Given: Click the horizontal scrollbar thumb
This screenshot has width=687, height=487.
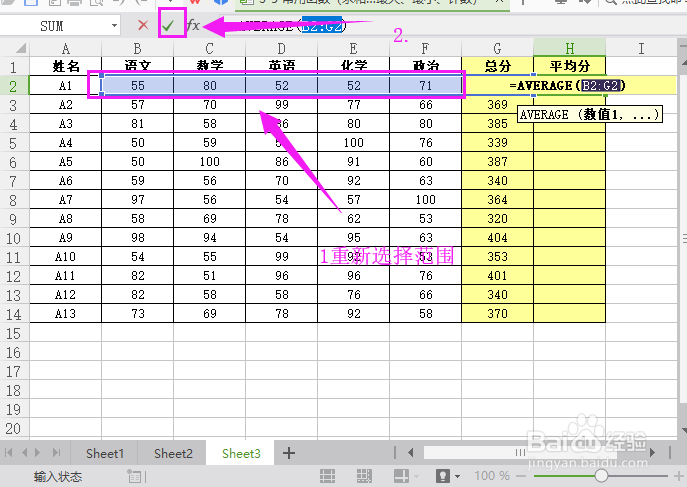Looking at the screenshot, I should 520,452.
